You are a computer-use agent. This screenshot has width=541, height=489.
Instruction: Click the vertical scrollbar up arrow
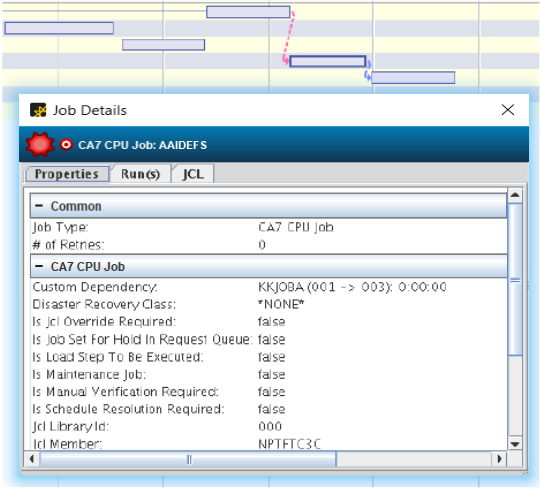coord(515,195)
